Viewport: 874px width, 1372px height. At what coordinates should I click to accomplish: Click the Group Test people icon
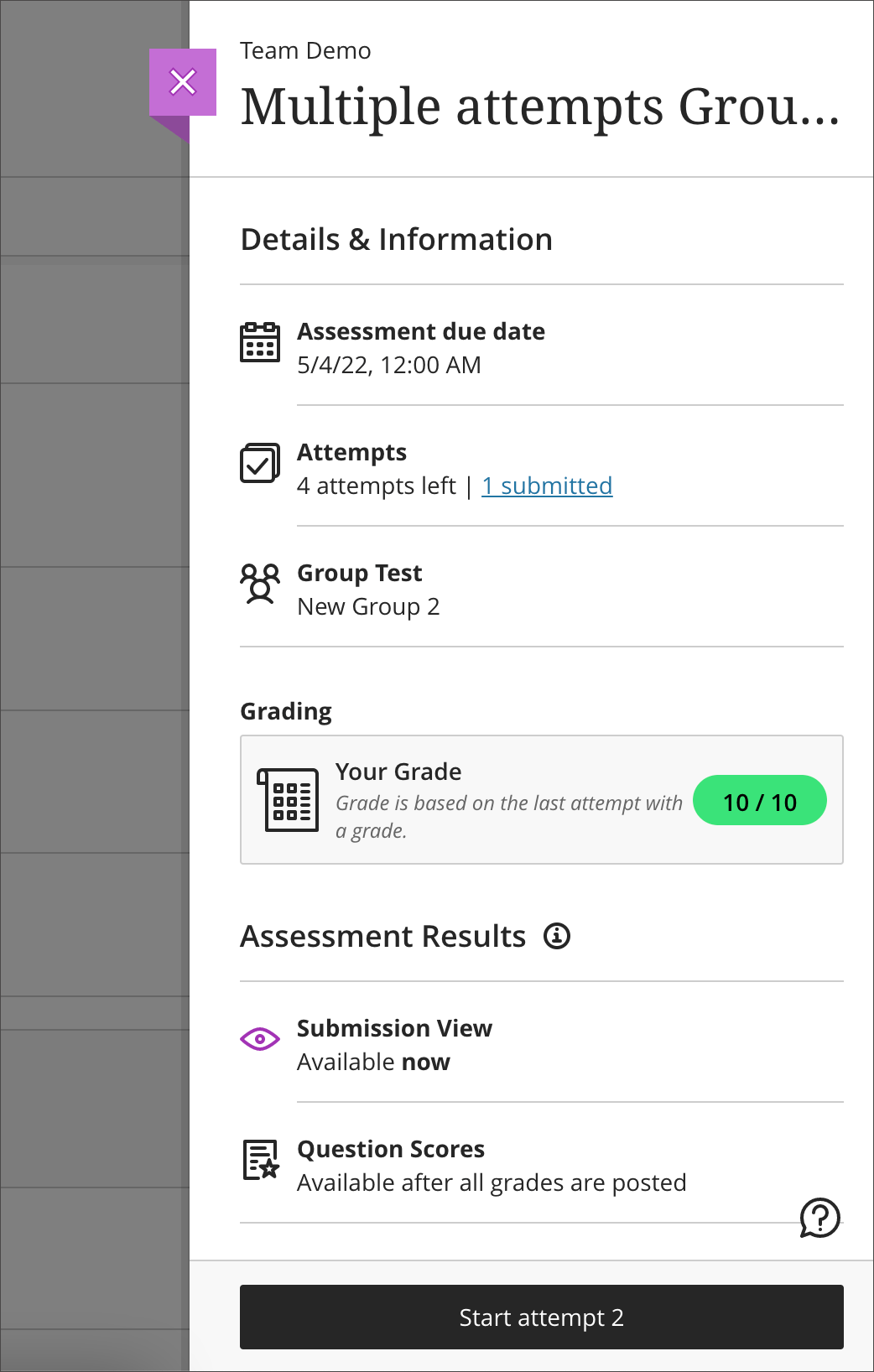[260, 585]
